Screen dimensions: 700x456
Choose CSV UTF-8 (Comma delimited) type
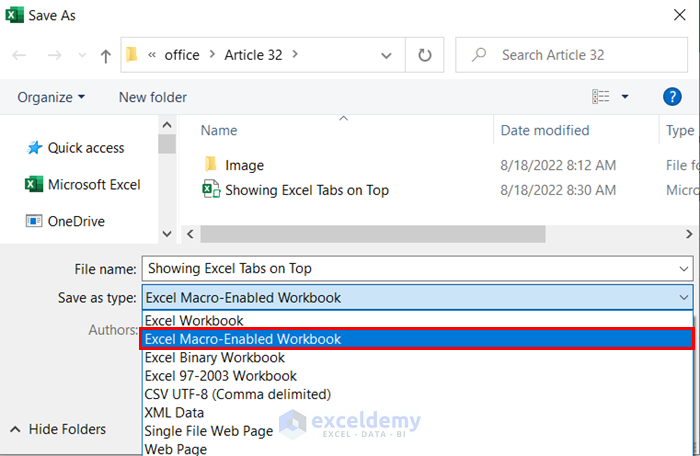(x=417, y=394)
